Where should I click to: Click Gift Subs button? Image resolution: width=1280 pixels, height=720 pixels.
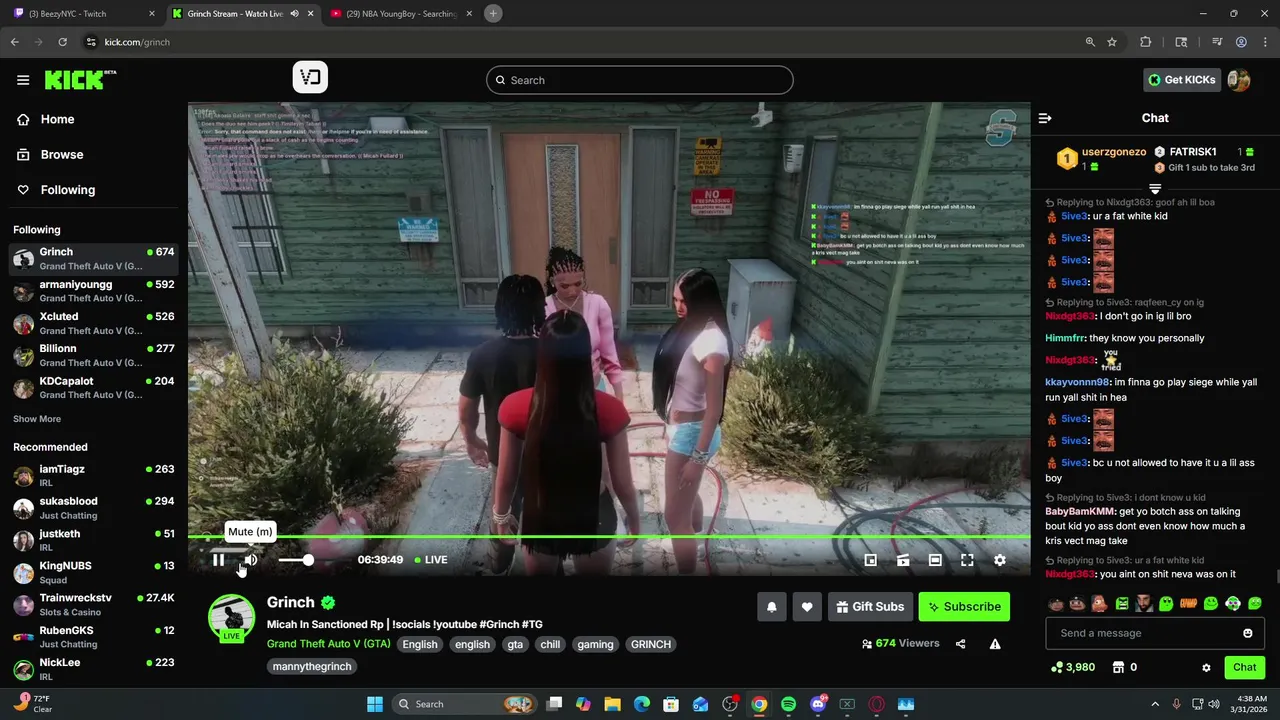870,606
